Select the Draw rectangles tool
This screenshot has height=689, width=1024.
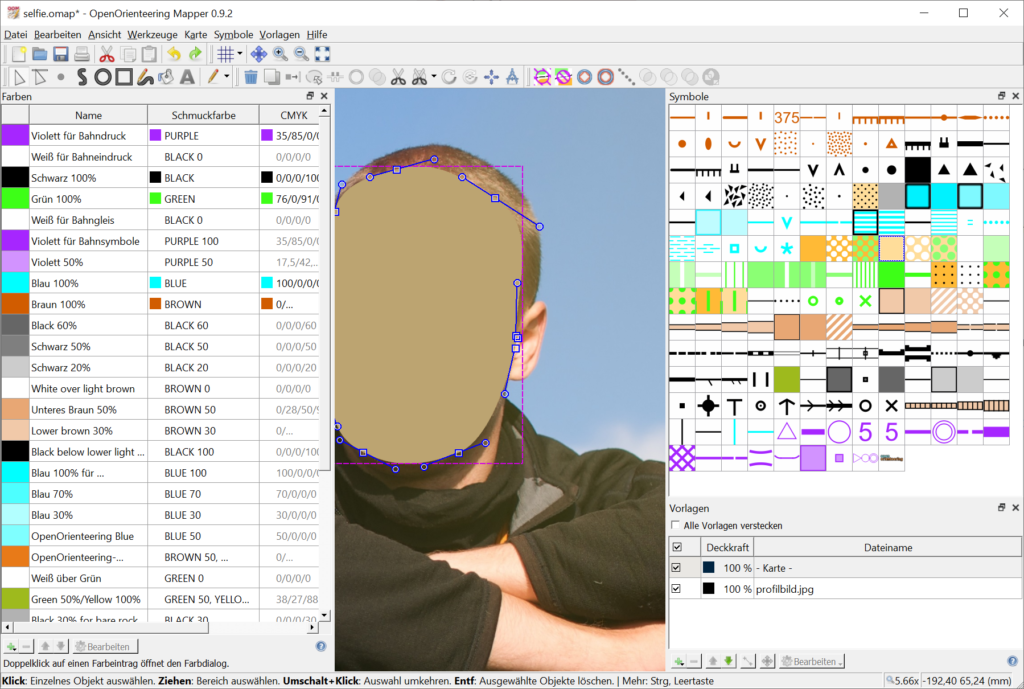coord(124,76)
